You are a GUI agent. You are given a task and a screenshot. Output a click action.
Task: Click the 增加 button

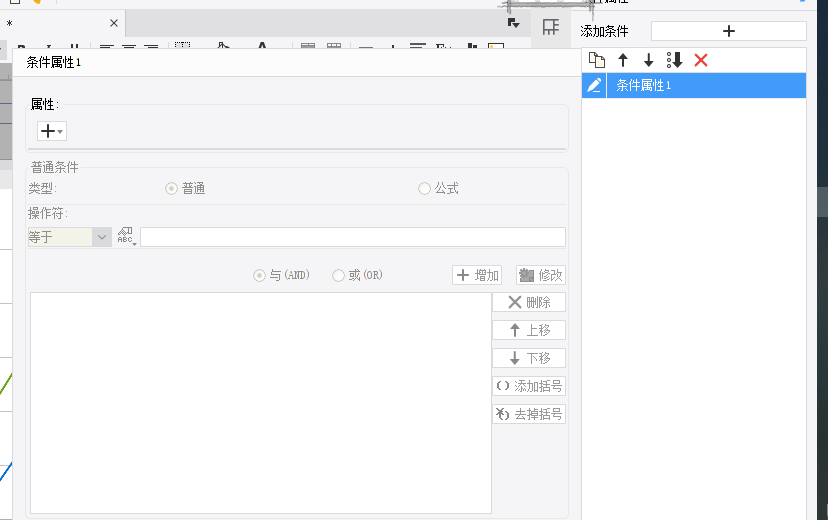point(477,275)
